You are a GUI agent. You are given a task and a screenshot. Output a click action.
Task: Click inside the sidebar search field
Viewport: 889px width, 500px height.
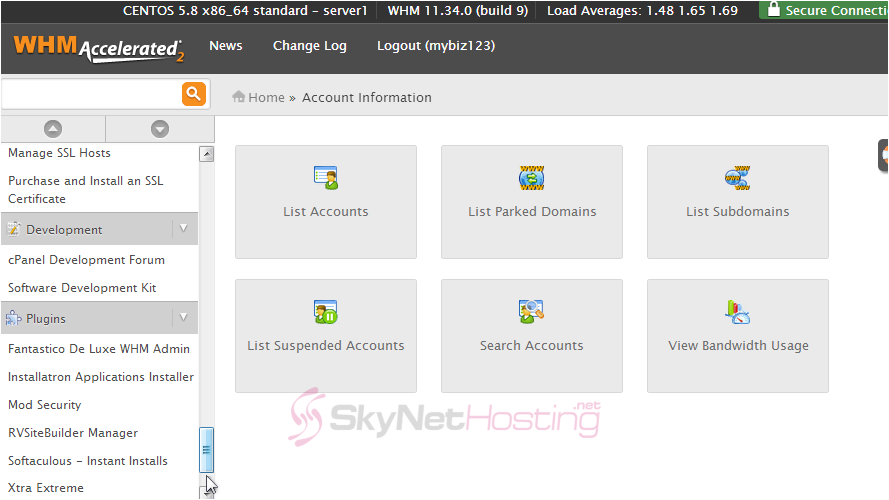(91, 94)
